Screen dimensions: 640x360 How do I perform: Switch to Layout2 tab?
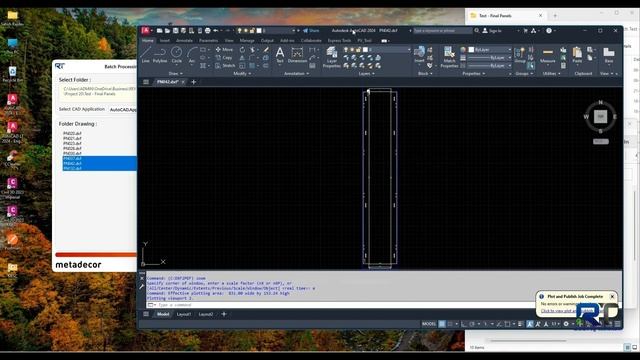206,314
